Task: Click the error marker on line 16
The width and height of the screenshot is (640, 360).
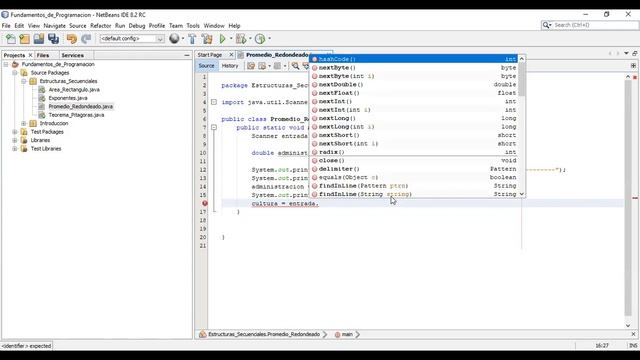Action: pyautogui.click(x=205, y=203)
